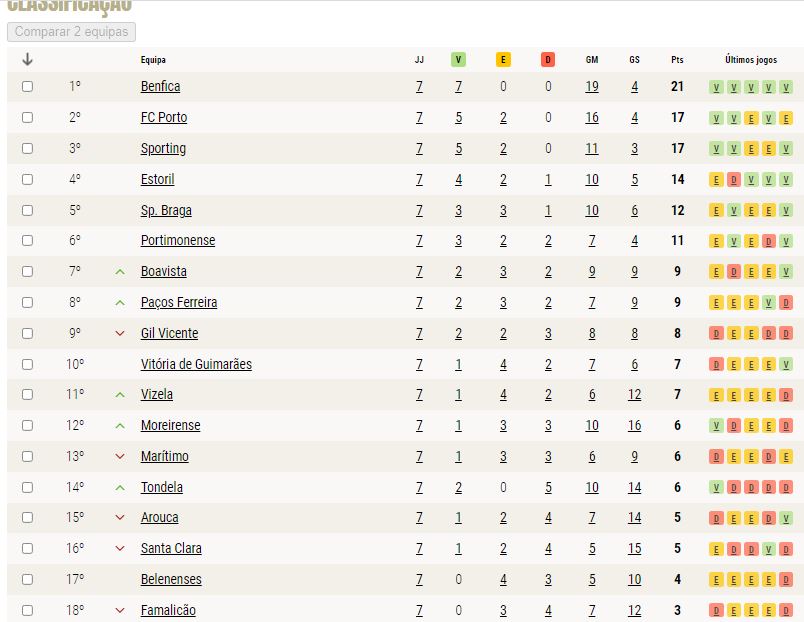Click the sort arrow icon in table header
Image resolution: width=804 pixels, height=622 pixels.
coord(28,59)
